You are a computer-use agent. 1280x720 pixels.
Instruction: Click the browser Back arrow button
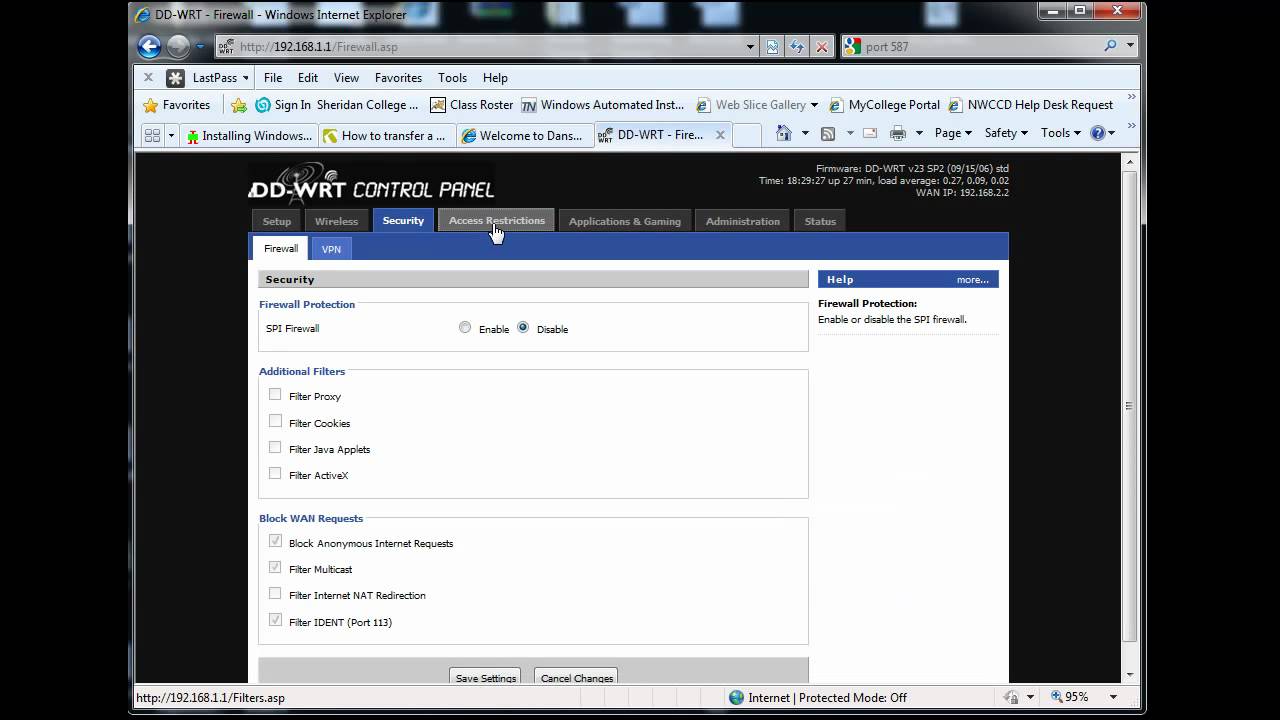point(149,46)
